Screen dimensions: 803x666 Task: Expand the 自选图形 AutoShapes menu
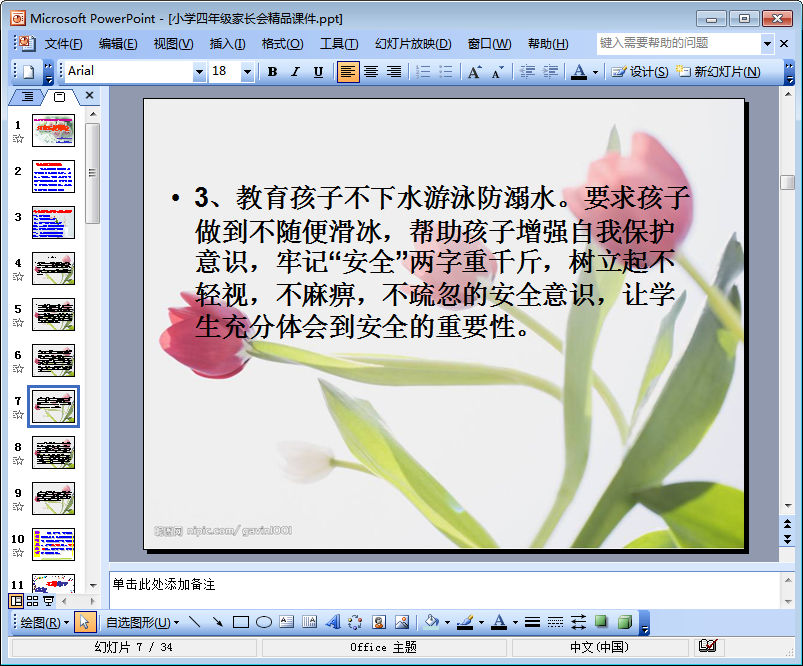point(143,622)
